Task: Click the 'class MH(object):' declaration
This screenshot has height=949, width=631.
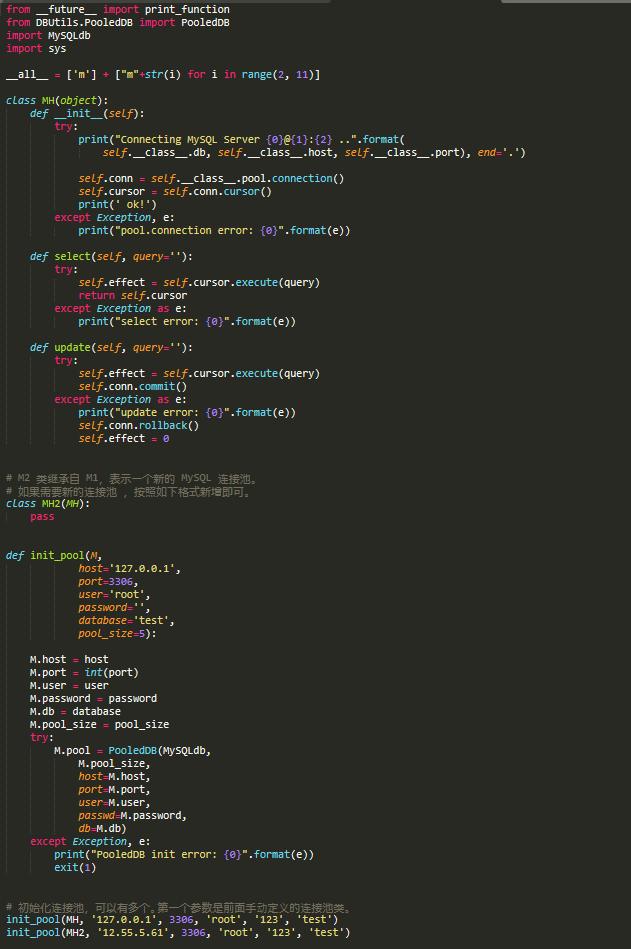Action: [57, 100]
